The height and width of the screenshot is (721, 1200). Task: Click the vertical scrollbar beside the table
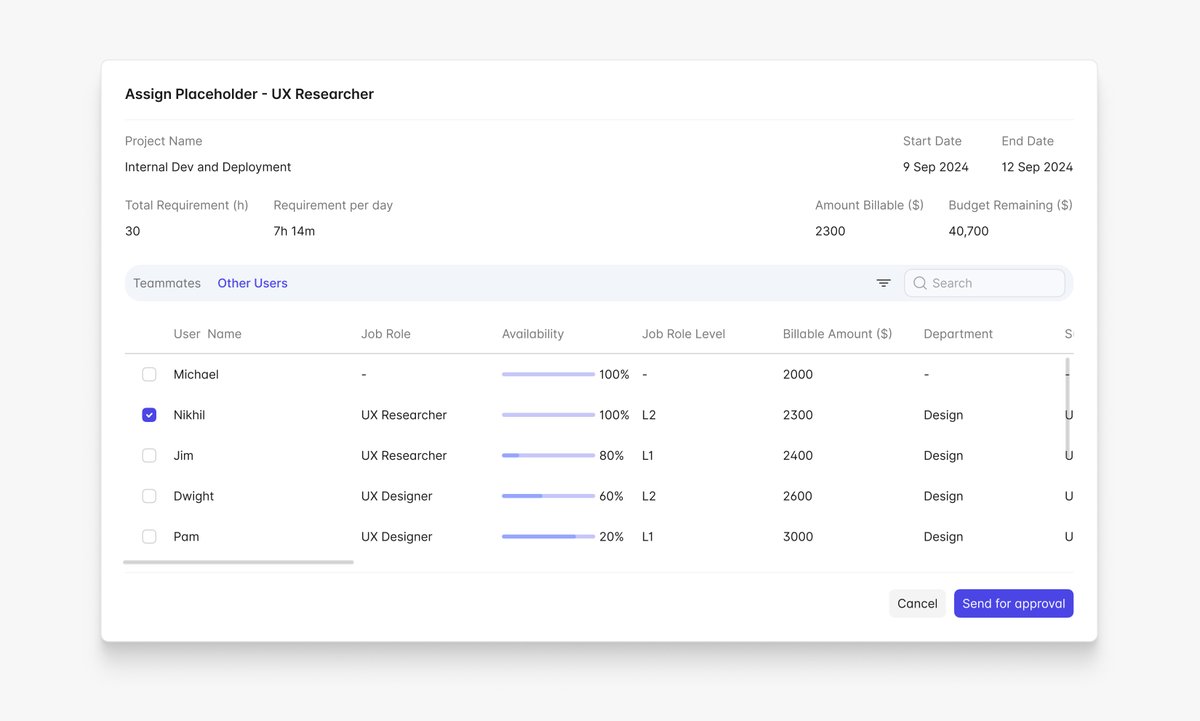click(1067, 406)
